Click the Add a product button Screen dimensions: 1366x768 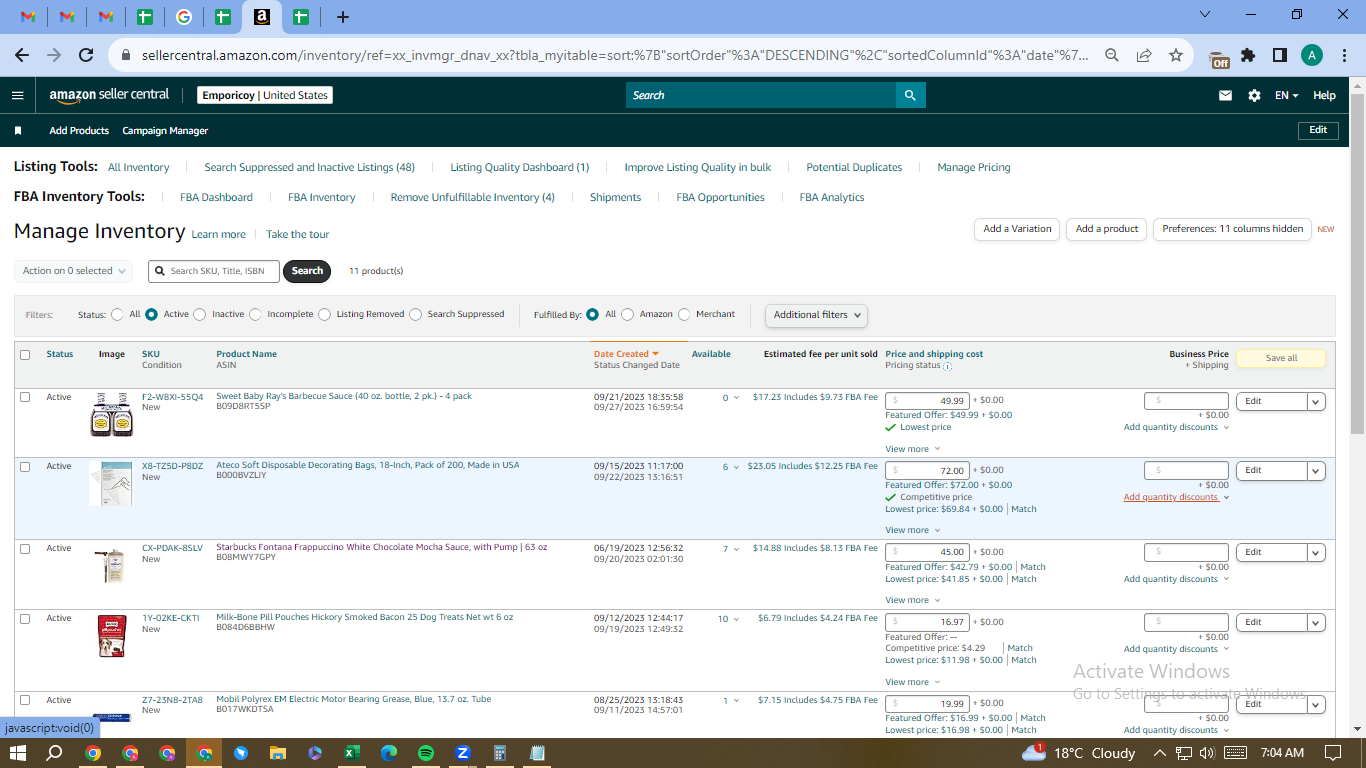coord(1107,229)
